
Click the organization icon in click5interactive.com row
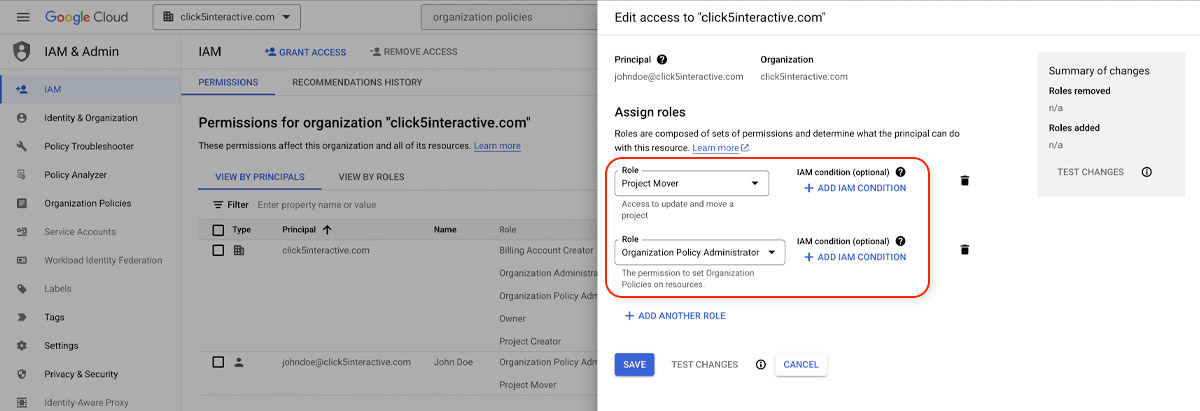tap(239, 250)
